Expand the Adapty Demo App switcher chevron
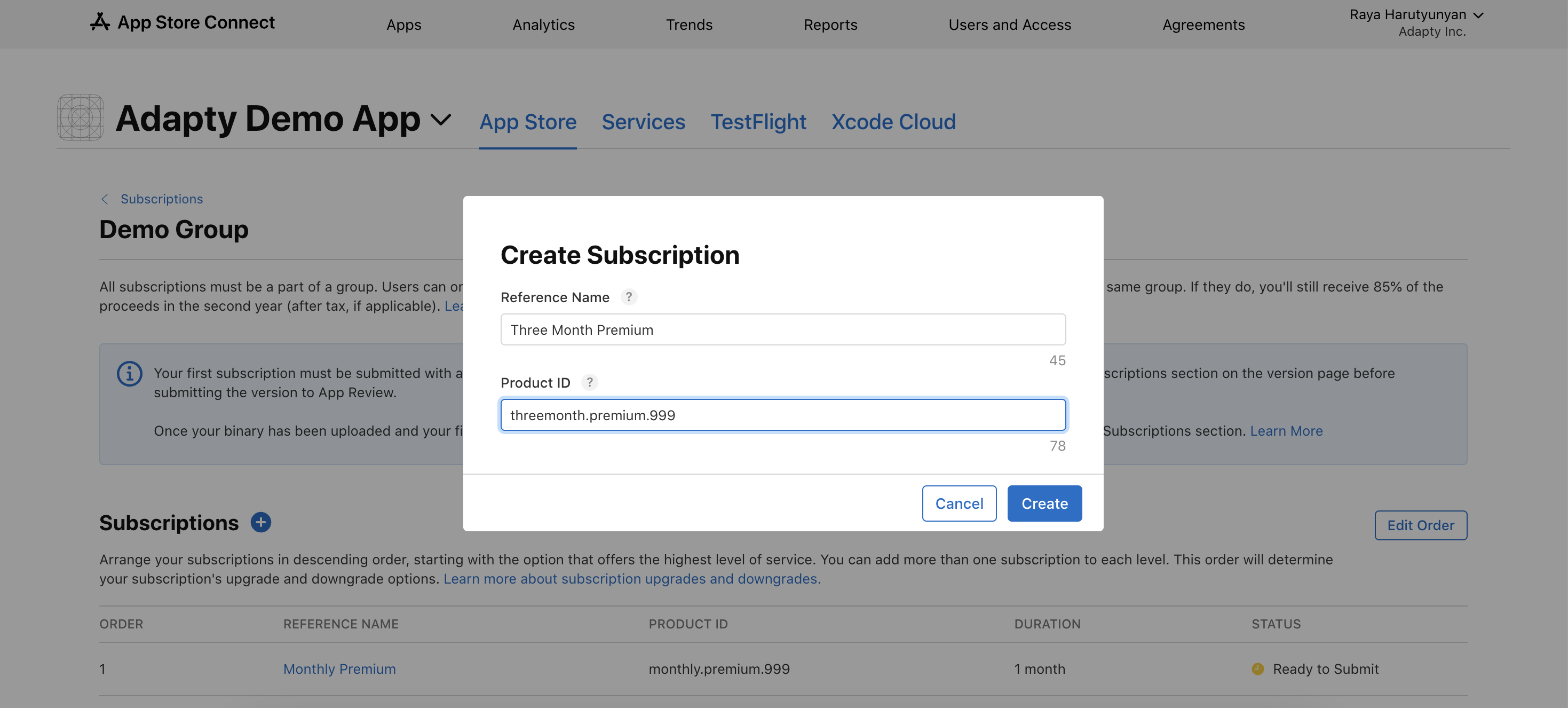 coord(441,119)
